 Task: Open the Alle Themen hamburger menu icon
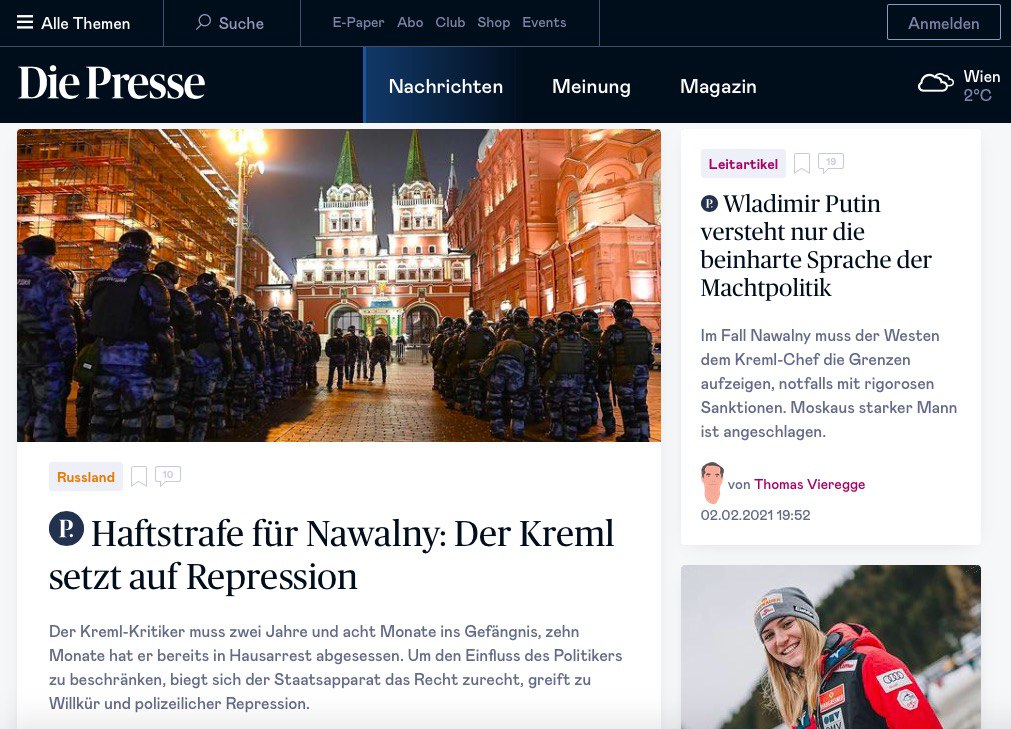(x=25, y=23)
